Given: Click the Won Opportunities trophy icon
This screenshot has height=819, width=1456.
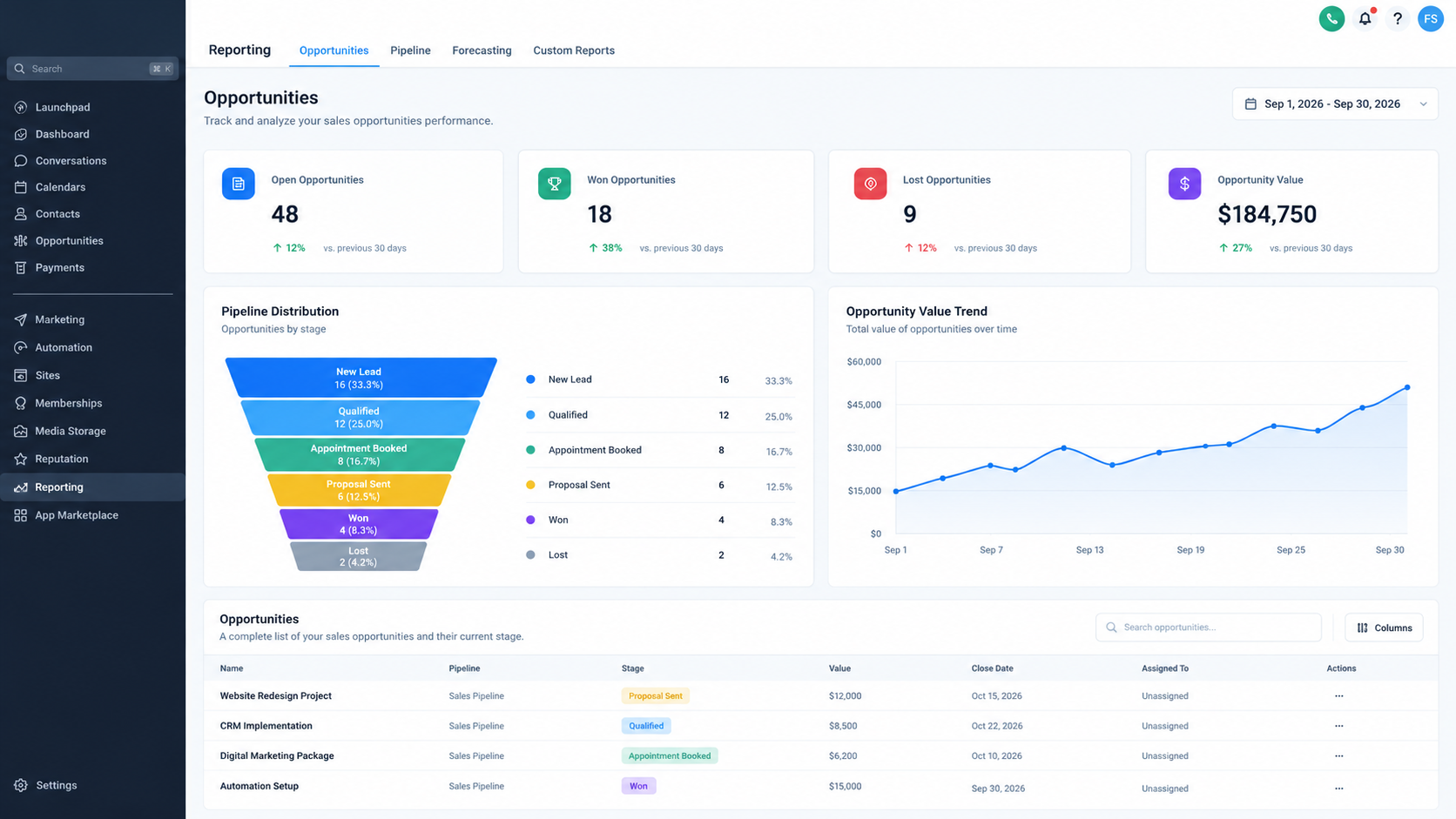Looking at the screenshot, I should pos(554,184).
